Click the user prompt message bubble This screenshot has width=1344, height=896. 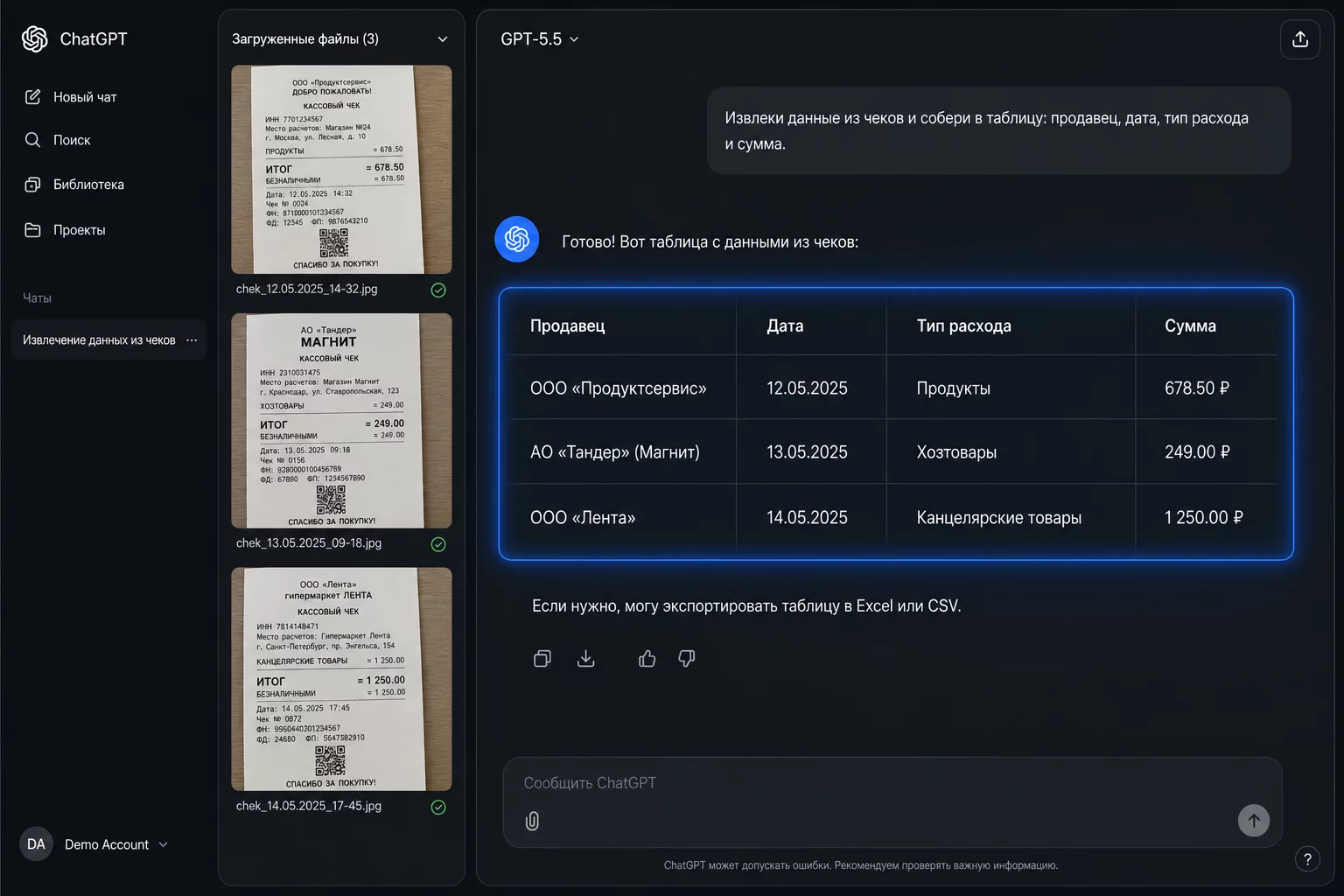click(x=998, y=130)
